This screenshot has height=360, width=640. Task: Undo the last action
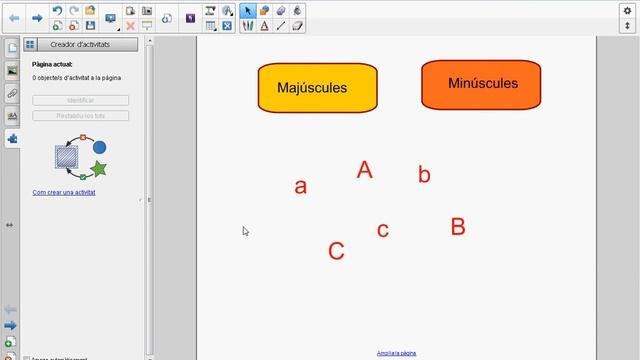[x=57, y=11]
